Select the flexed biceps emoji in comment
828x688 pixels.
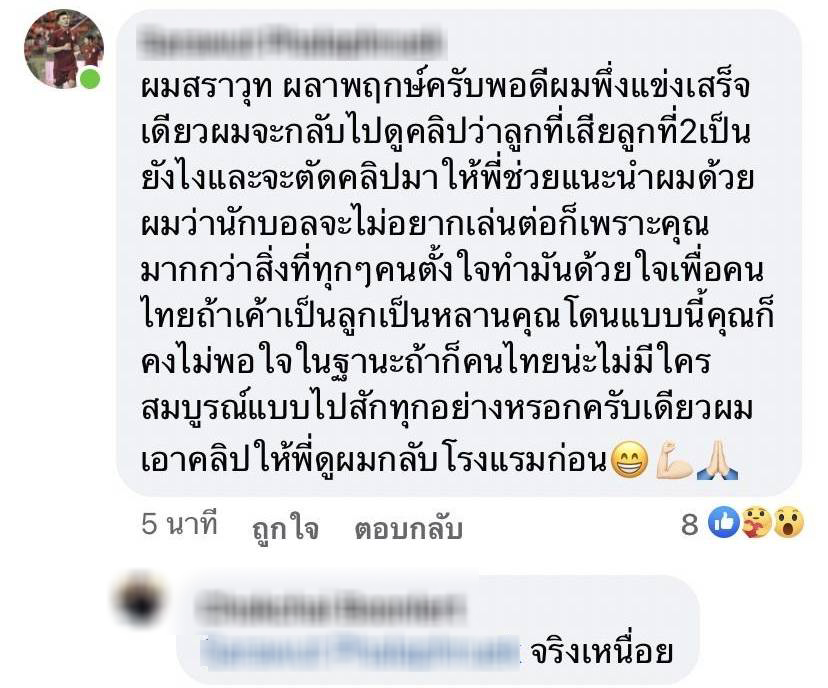click(674, 460)
